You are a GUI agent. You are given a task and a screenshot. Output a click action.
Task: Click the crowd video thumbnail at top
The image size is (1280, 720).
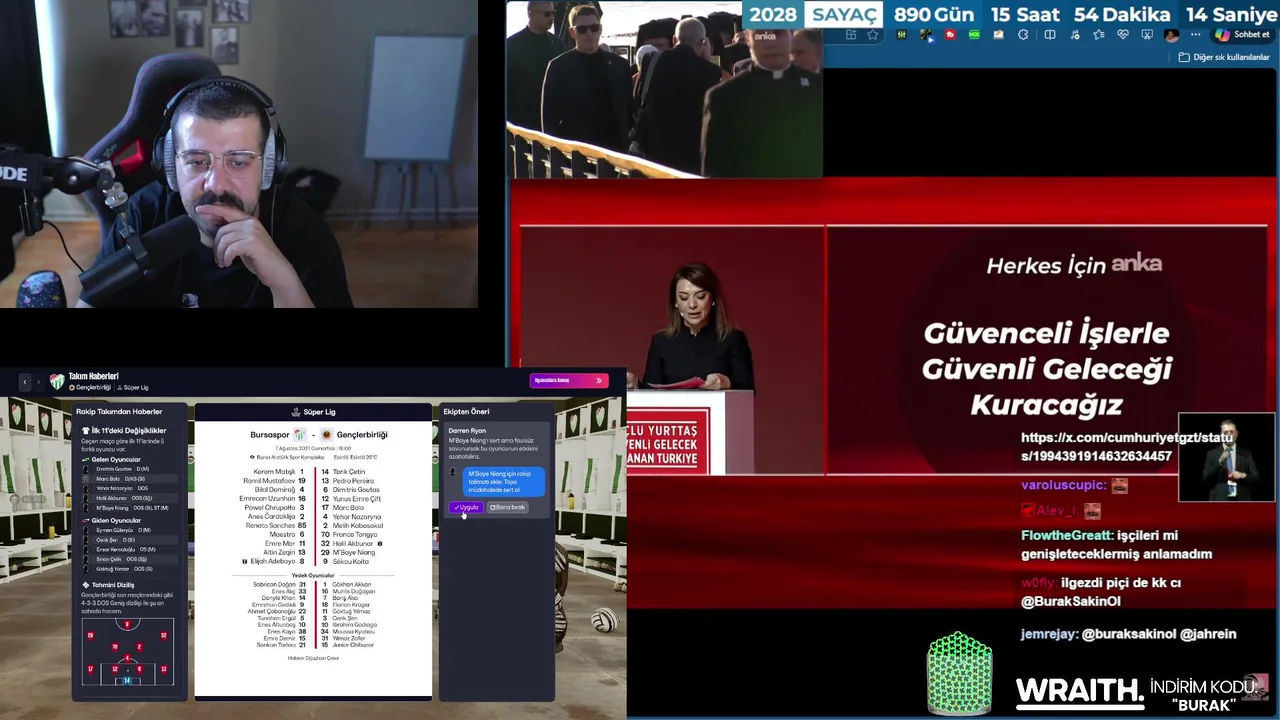point(664,89)
